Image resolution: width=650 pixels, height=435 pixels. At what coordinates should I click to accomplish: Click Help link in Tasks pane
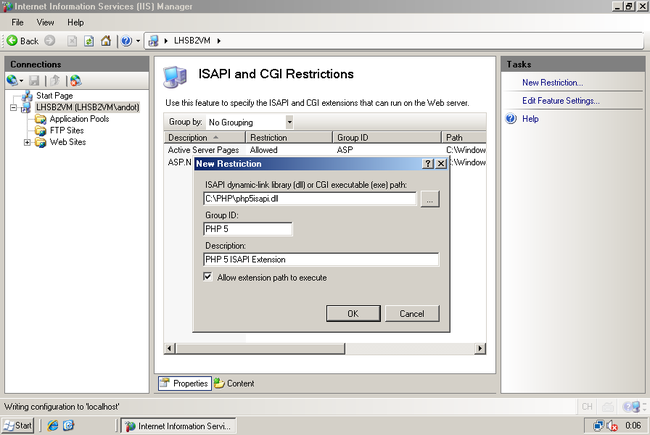530,119
